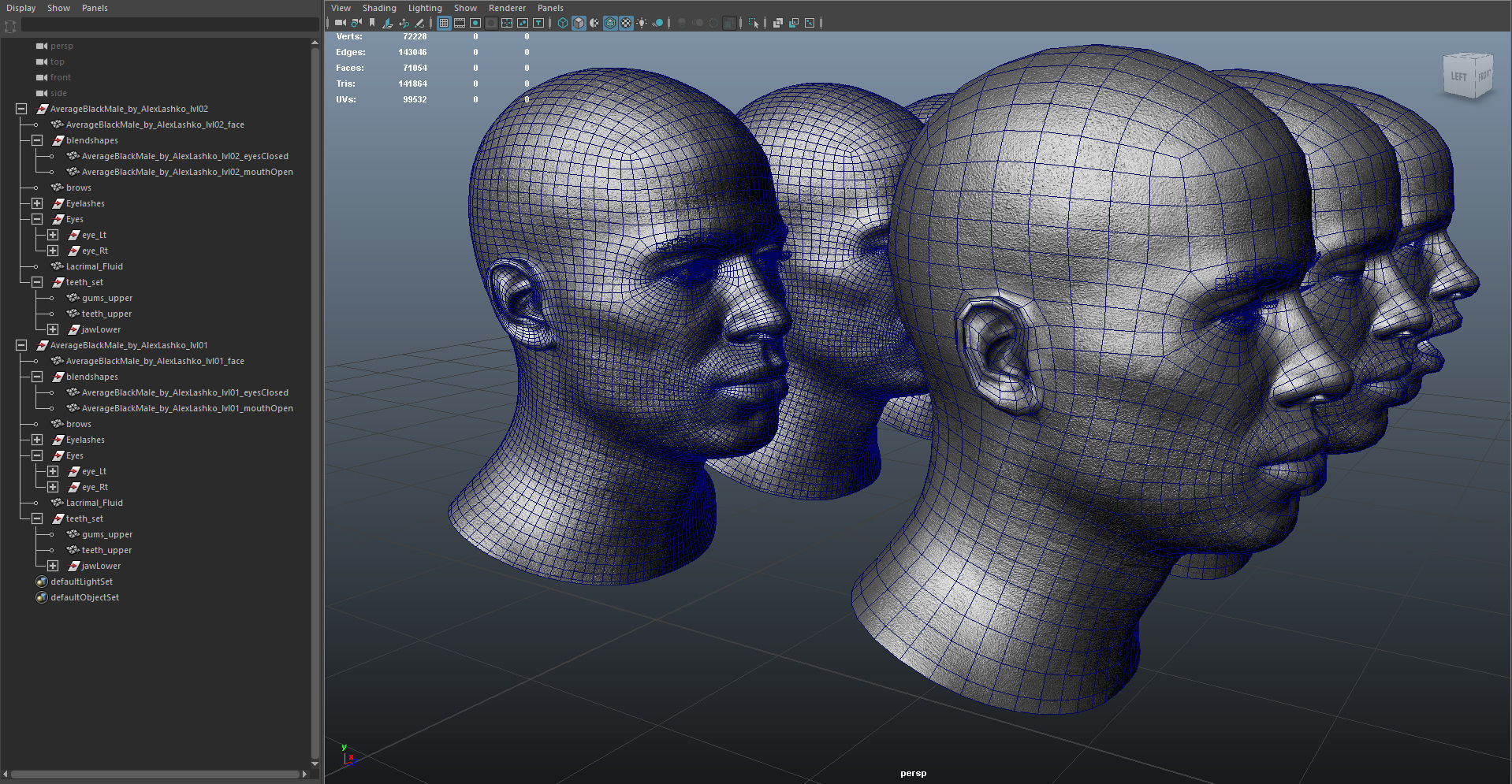Select the front camera in Outliner

pos(60,77)
